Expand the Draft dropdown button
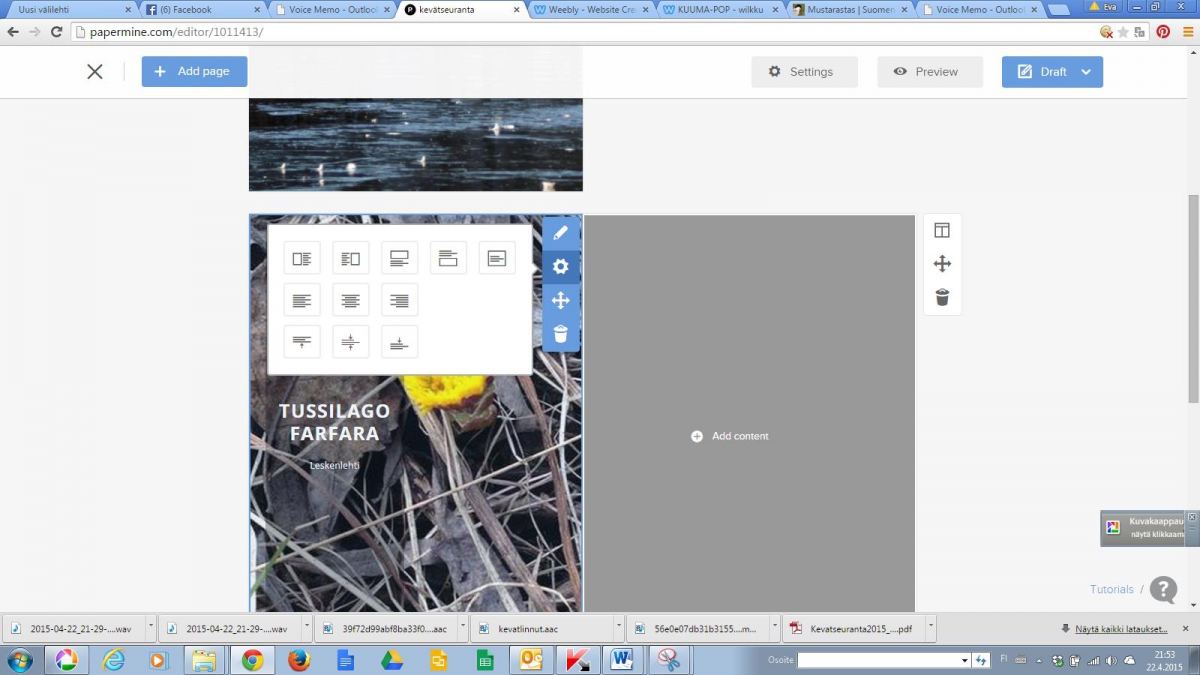Screen dimensions: 1200x675 tap(1087, 72)
